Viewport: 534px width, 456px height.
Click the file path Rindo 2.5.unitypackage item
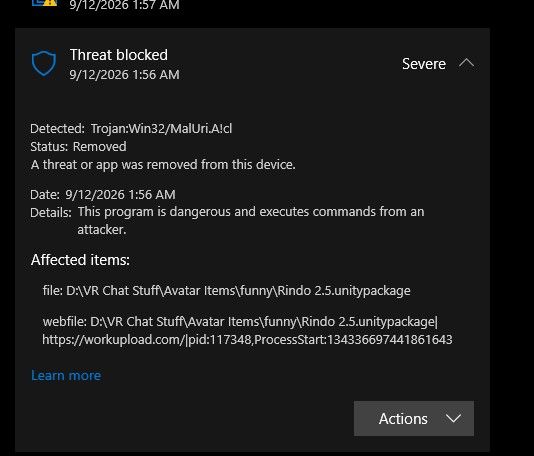(226, 291)
